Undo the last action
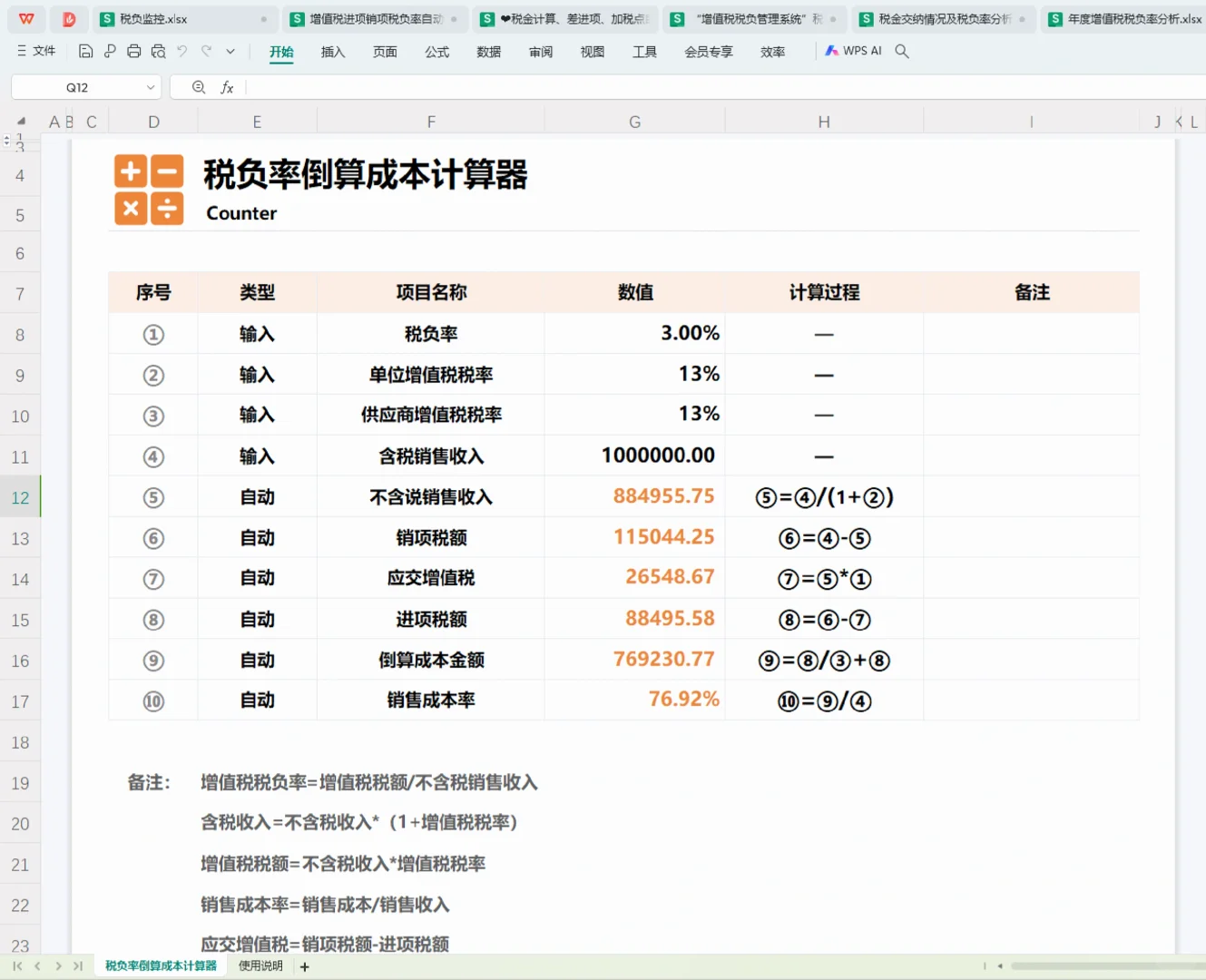 click(x=181, y=51)
